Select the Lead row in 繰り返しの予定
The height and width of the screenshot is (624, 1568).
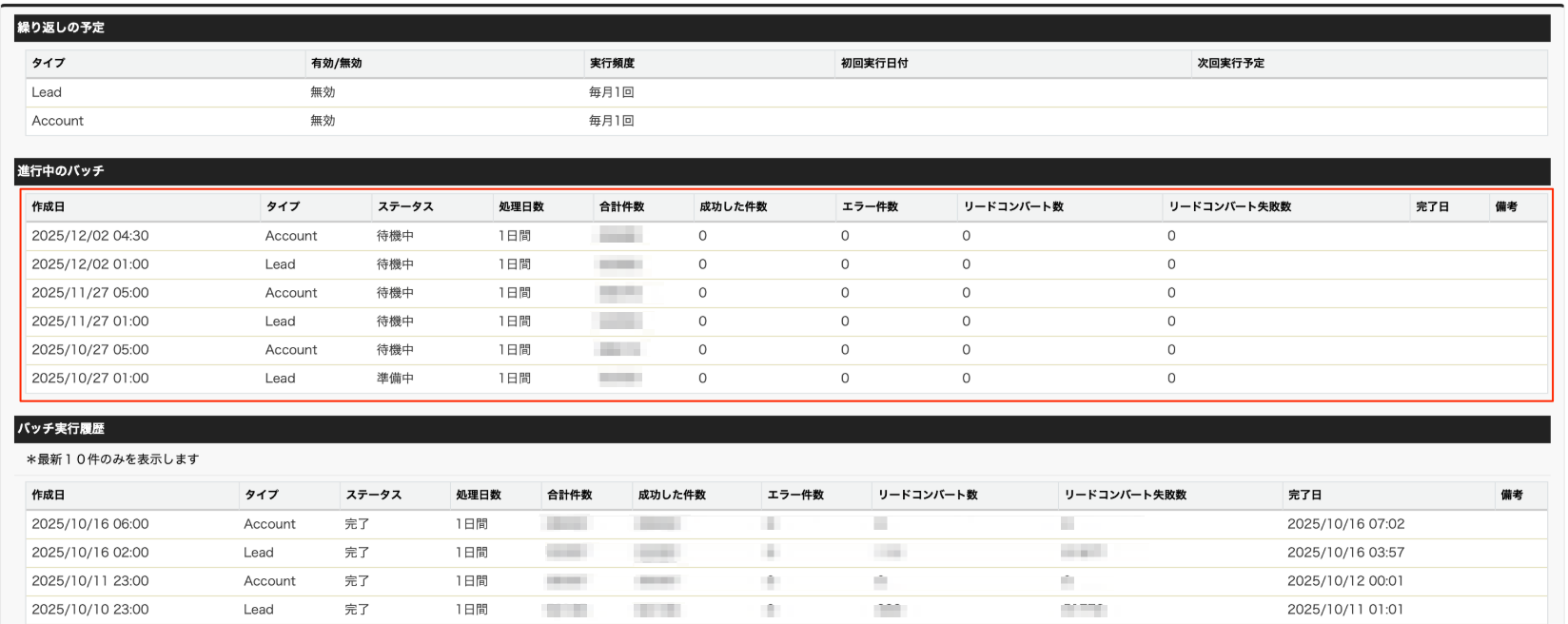[x=47, y=92]
